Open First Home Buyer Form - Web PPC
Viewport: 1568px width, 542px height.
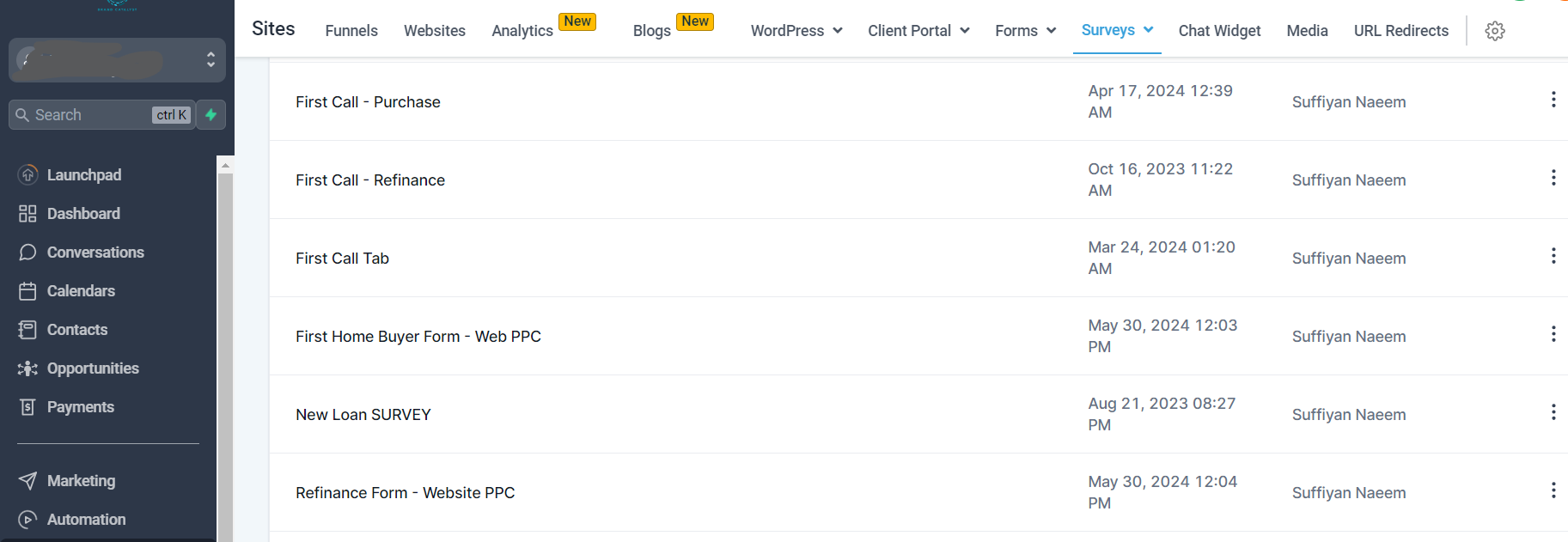pyautogui.click(x=418, y=337)
